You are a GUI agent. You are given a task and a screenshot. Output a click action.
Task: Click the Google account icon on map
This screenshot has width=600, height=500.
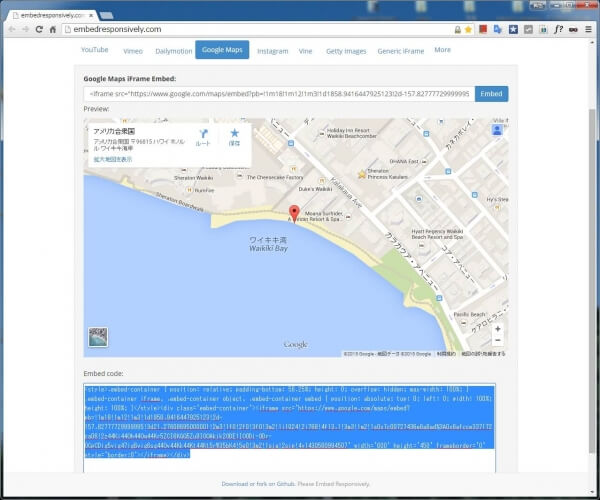[496, 129]
